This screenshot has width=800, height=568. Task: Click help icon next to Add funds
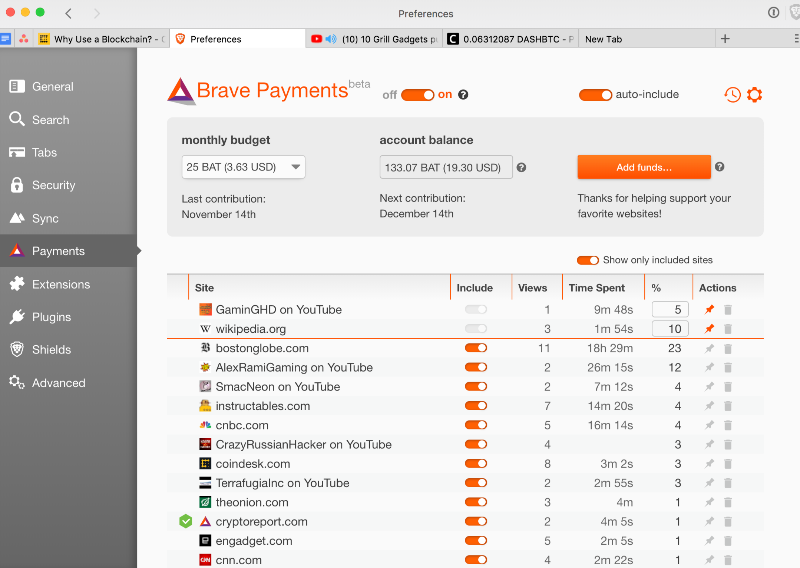pyautogui.click(x=719, y=167)
